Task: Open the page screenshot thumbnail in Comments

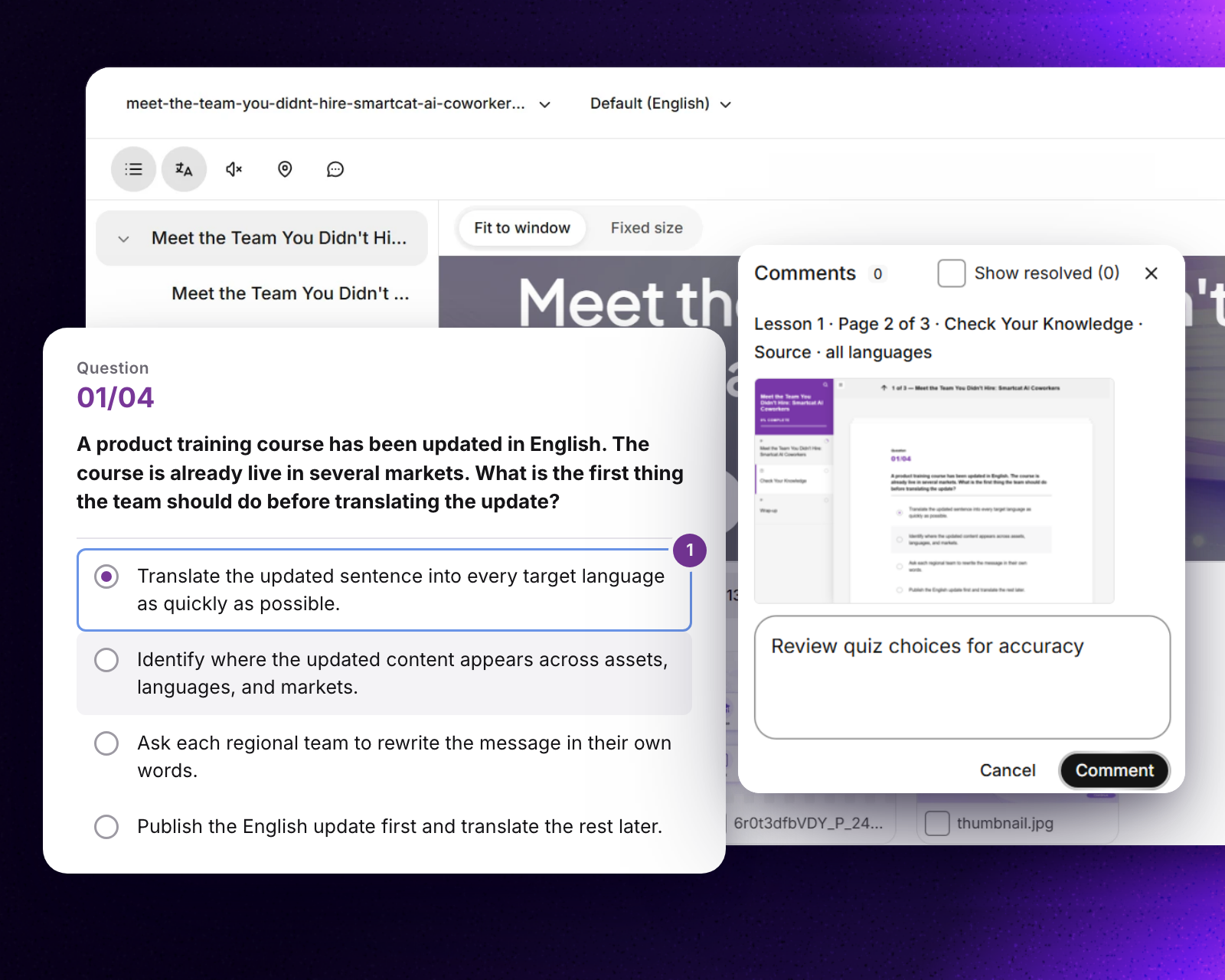Action: [x=934, y=491]
